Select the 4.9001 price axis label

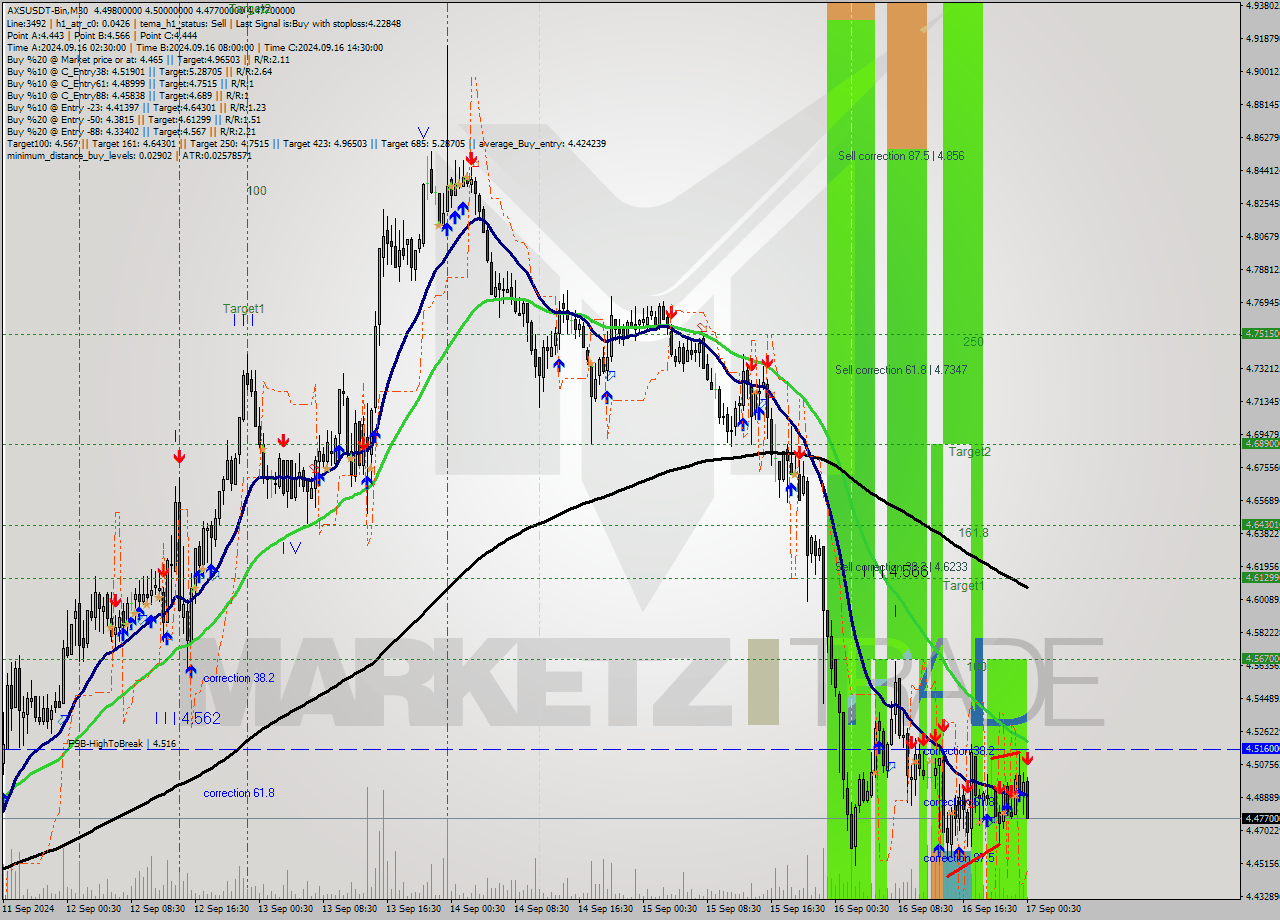point(1262,71)
